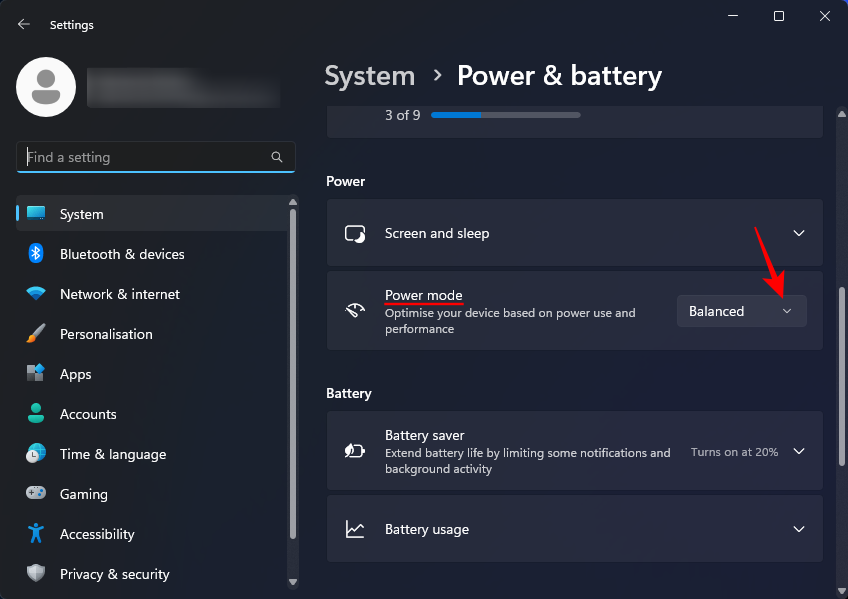Click the System breadcrumb link
The width and height of the screenshot is (848, 599).
[x=370, y=75]
